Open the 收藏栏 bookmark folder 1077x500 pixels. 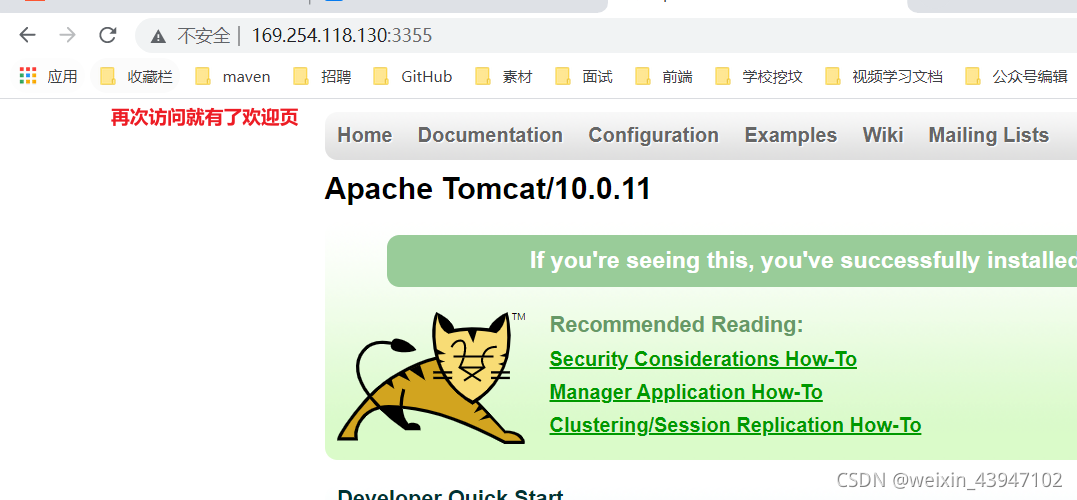[136, 76]
